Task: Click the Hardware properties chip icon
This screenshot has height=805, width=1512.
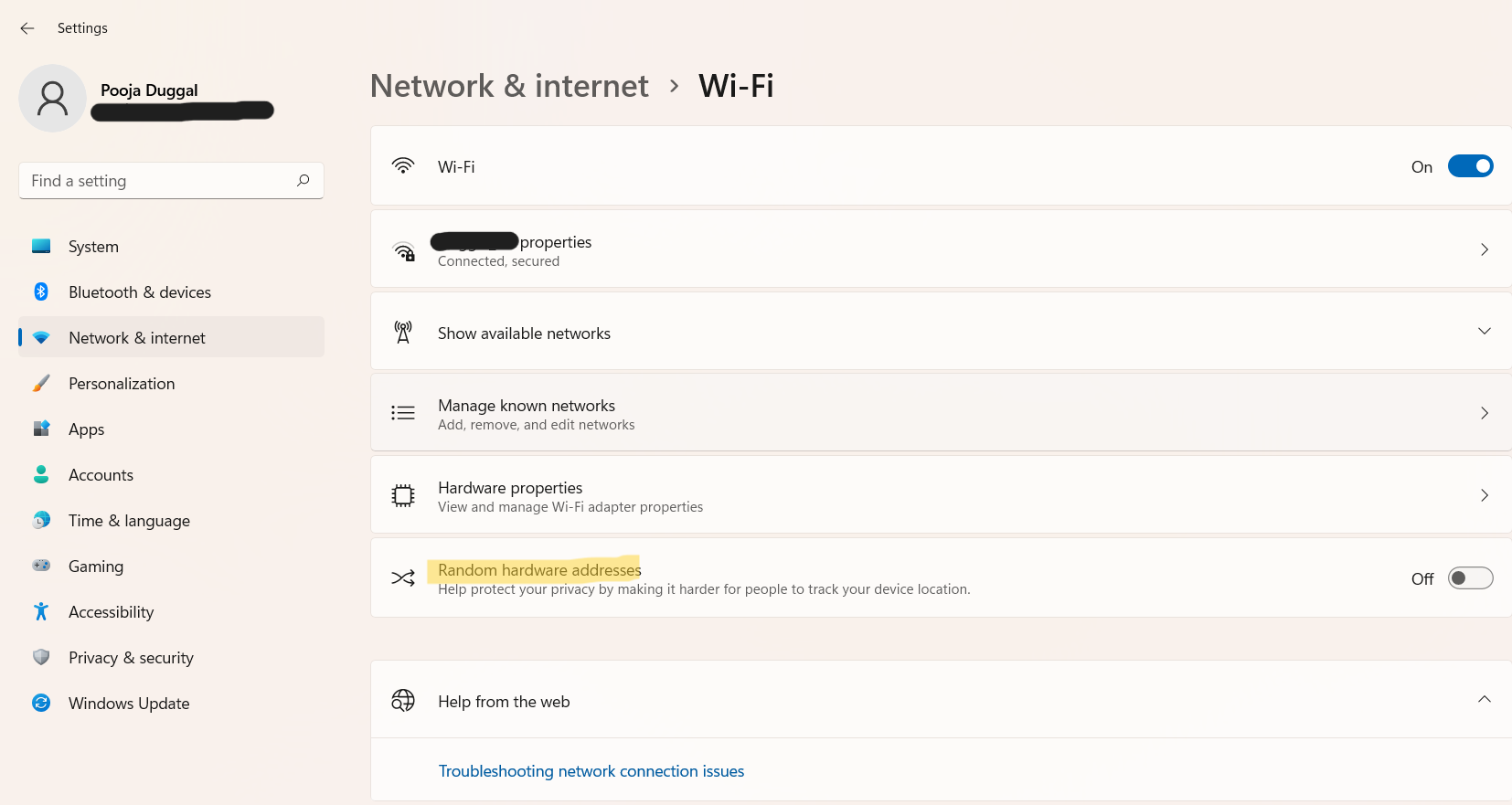Action: (403, 496)
